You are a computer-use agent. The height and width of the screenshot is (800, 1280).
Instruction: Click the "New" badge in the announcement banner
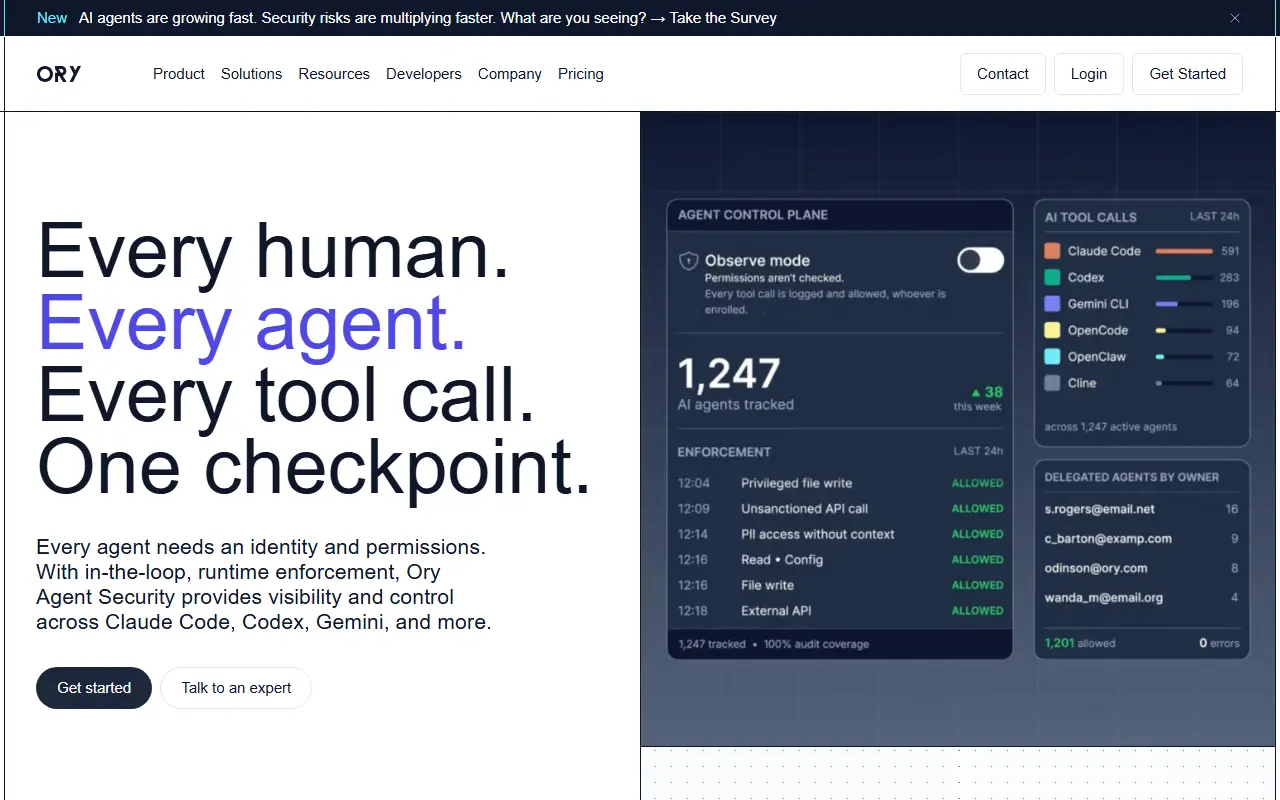click(x=52, y=18)
